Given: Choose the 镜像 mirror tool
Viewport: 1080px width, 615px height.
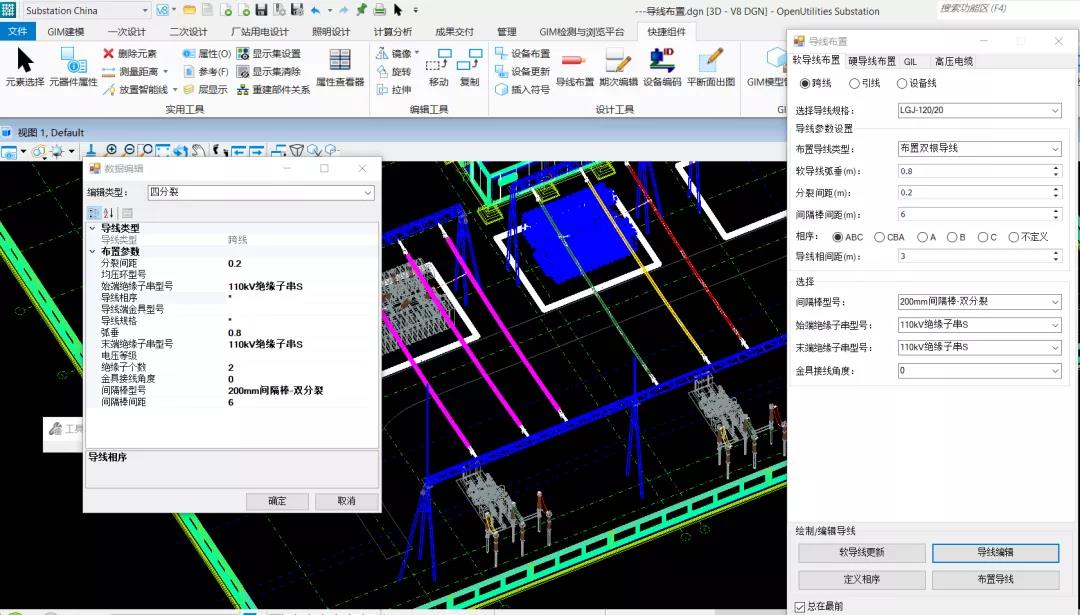Looking at the screenshot, I should coord(397,53).
